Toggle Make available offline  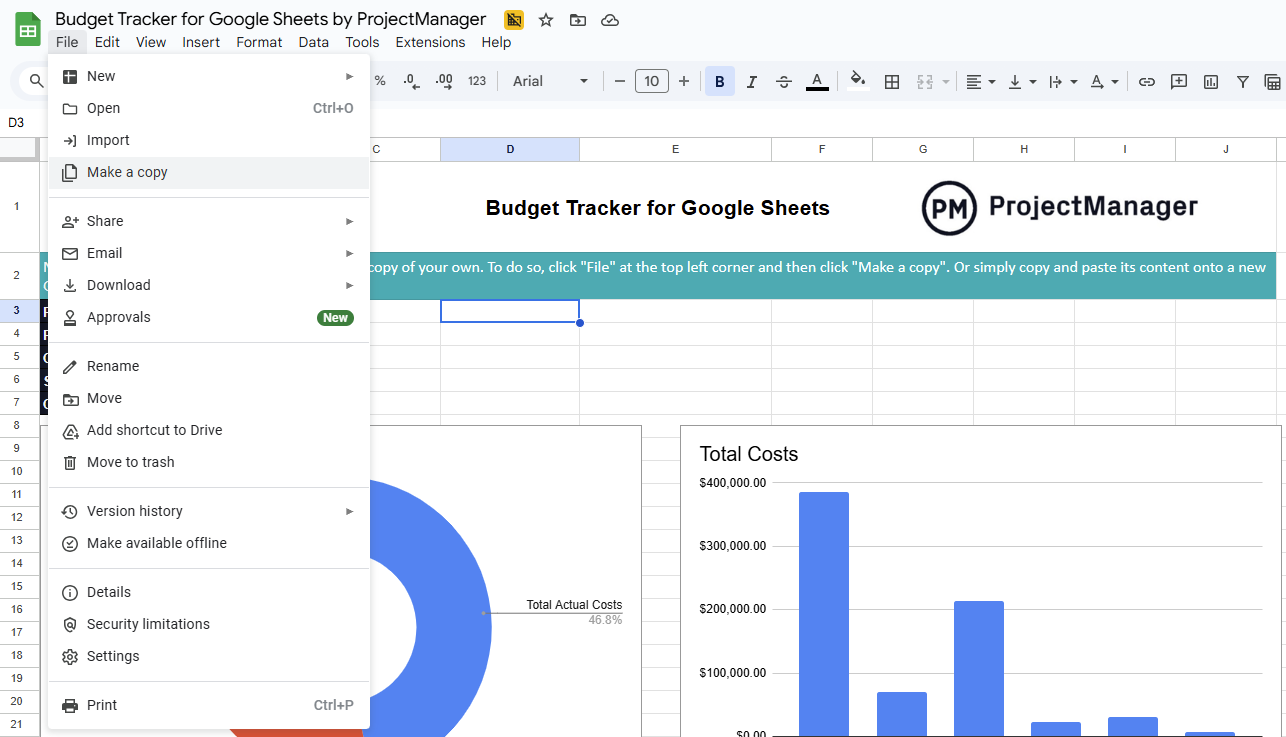[x=209, y=543]
